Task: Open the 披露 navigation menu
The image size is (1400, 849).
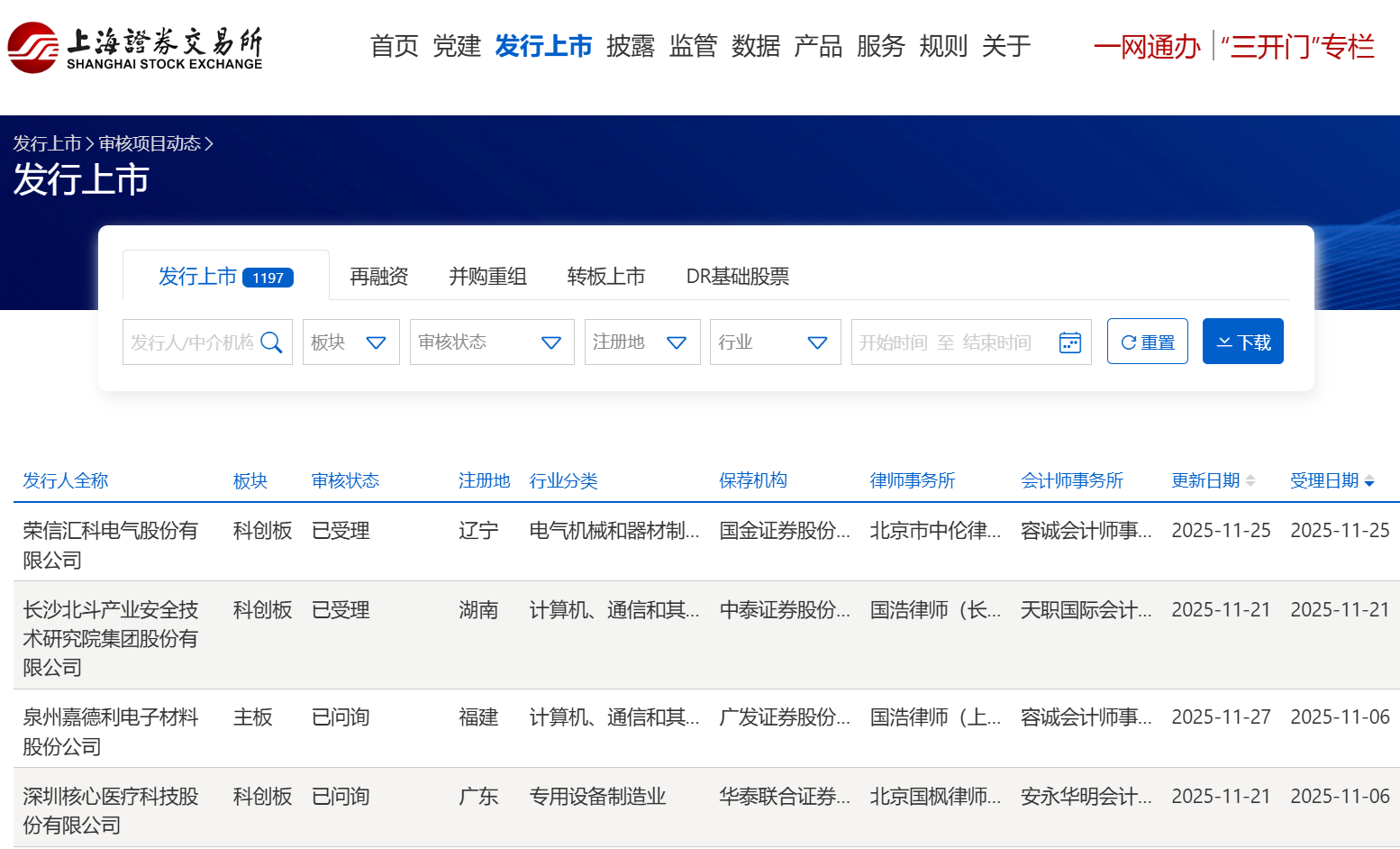Action: [630, 46]
